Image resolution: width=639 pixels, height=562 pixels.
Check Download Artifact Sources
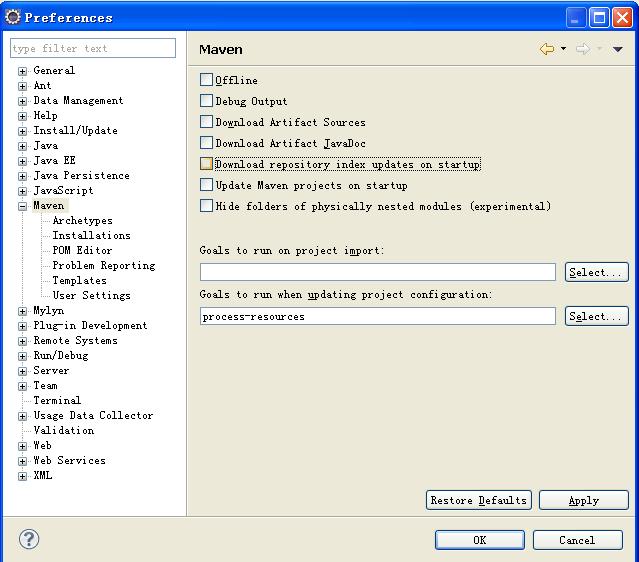206,121
